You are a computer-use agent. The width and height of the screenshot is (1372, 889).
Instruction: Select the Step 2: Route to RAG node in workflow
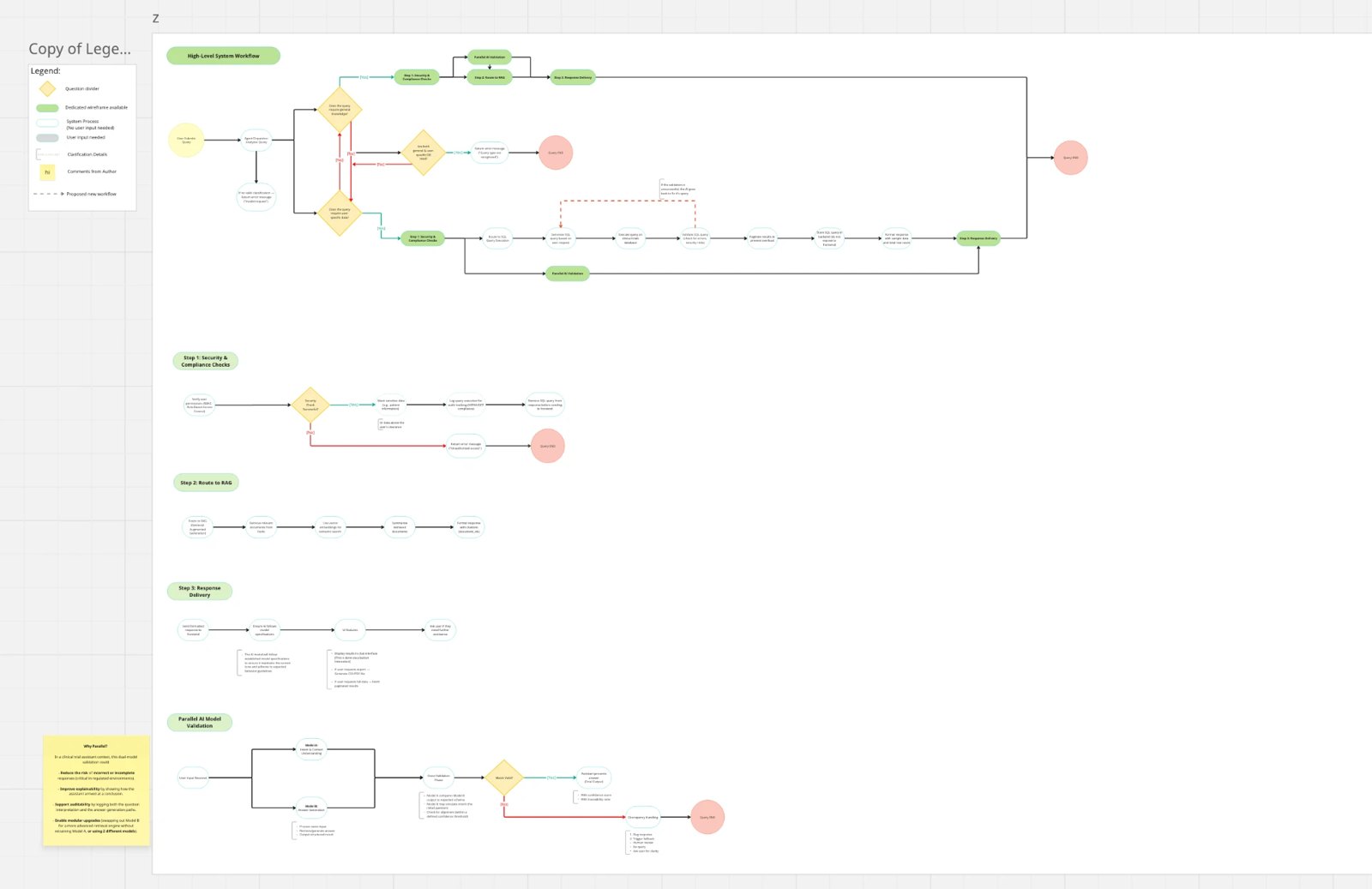(x=490, y=77)
